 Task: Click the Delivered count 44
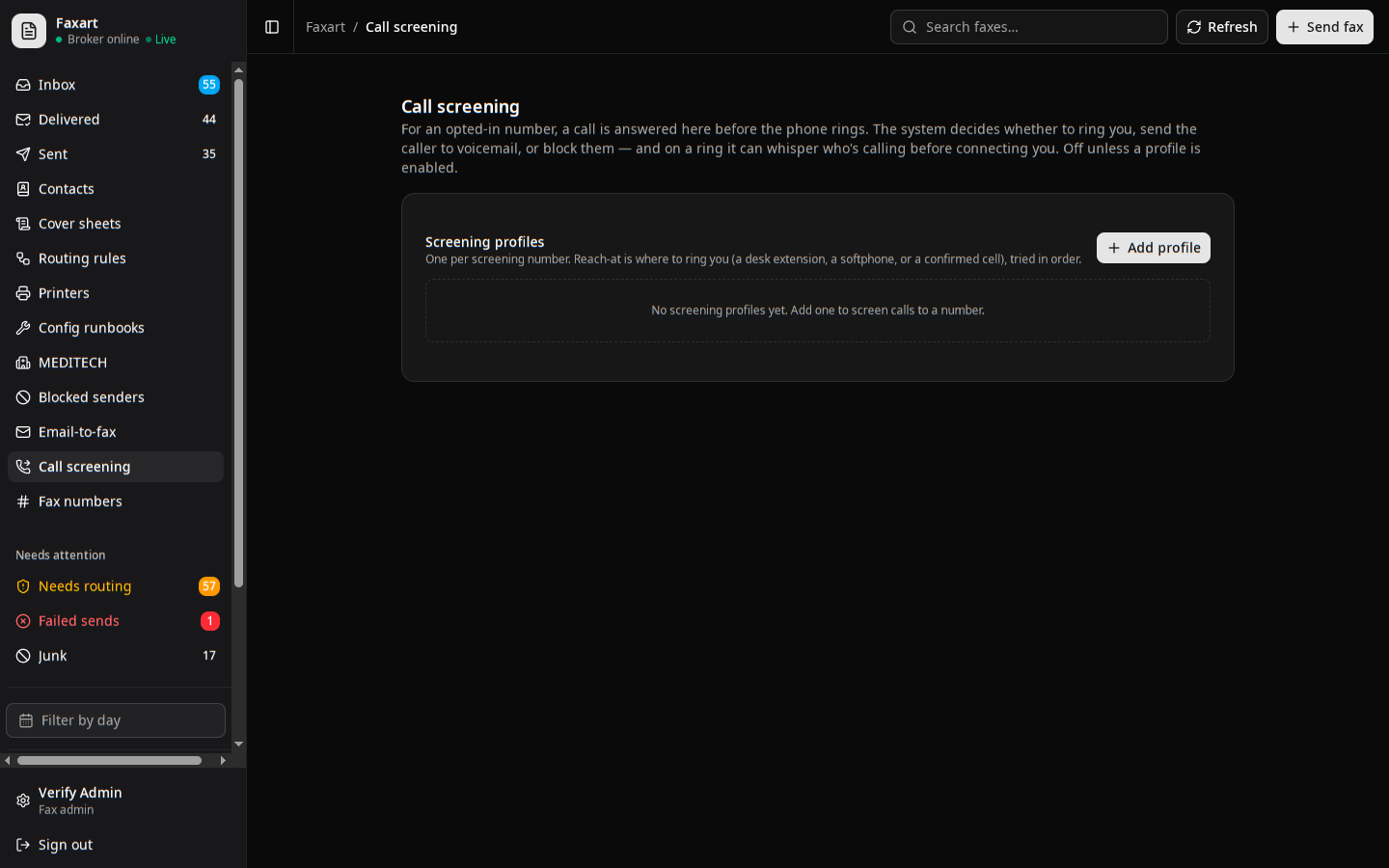click(209, 120)
